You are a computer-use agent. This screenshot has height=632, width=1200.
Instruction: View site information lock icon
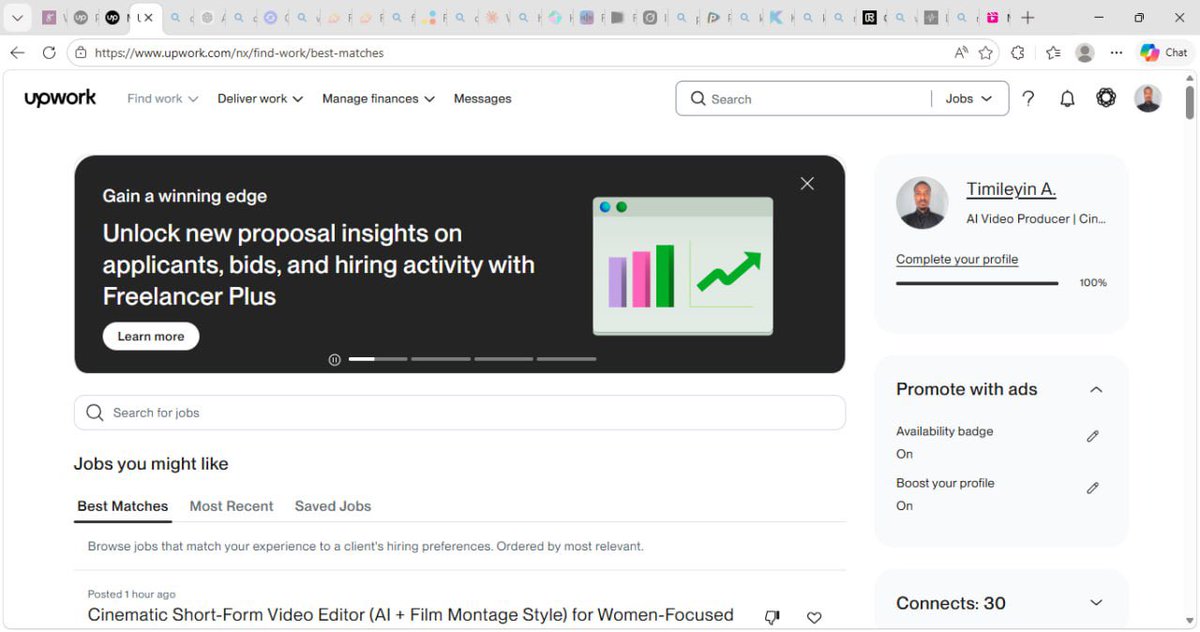tap(81, 53)
